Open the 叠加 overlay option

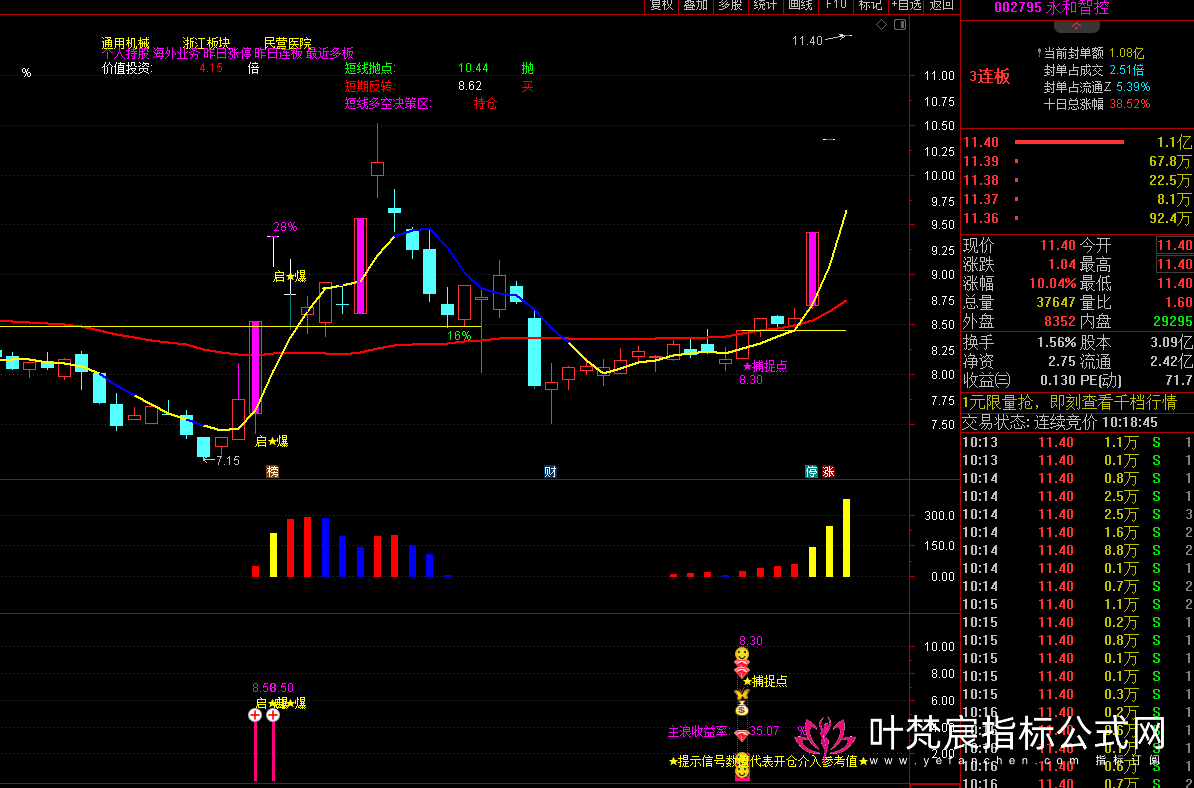[x=695, y=5]
